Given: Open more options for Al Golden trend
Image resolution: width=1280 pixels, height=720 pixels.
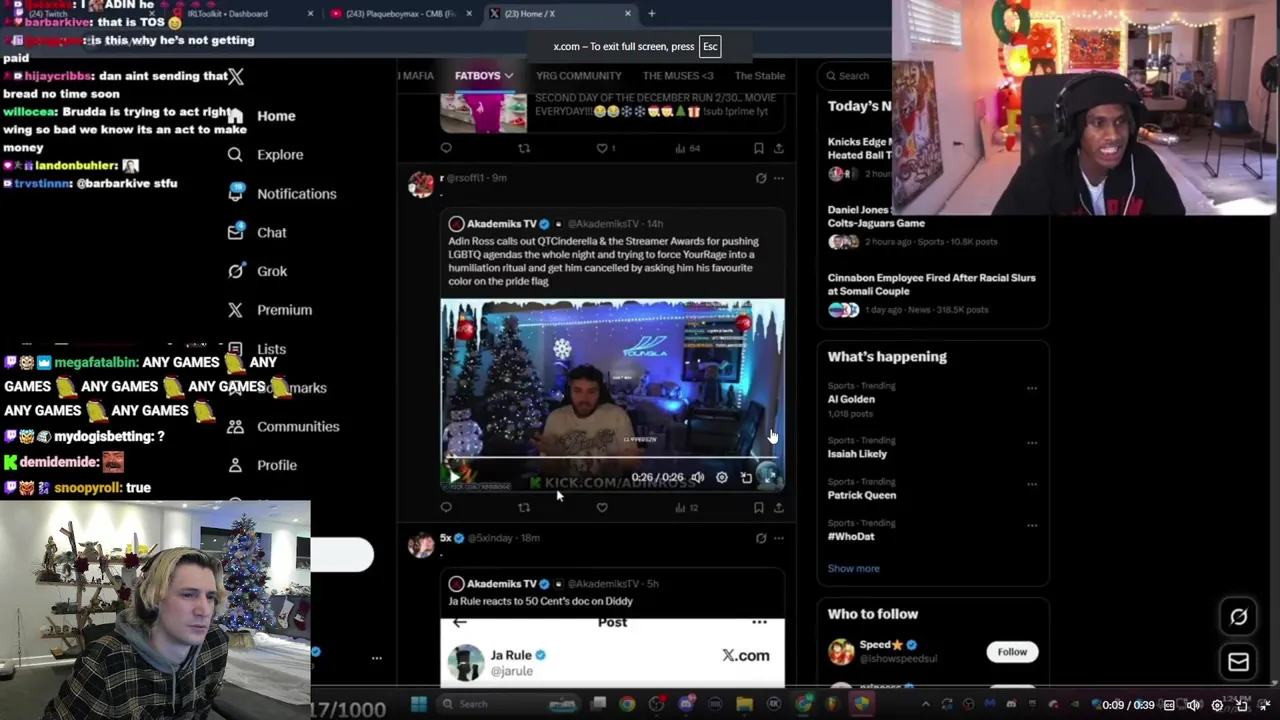Looking at the screenshot, I should click(1032, 388).
